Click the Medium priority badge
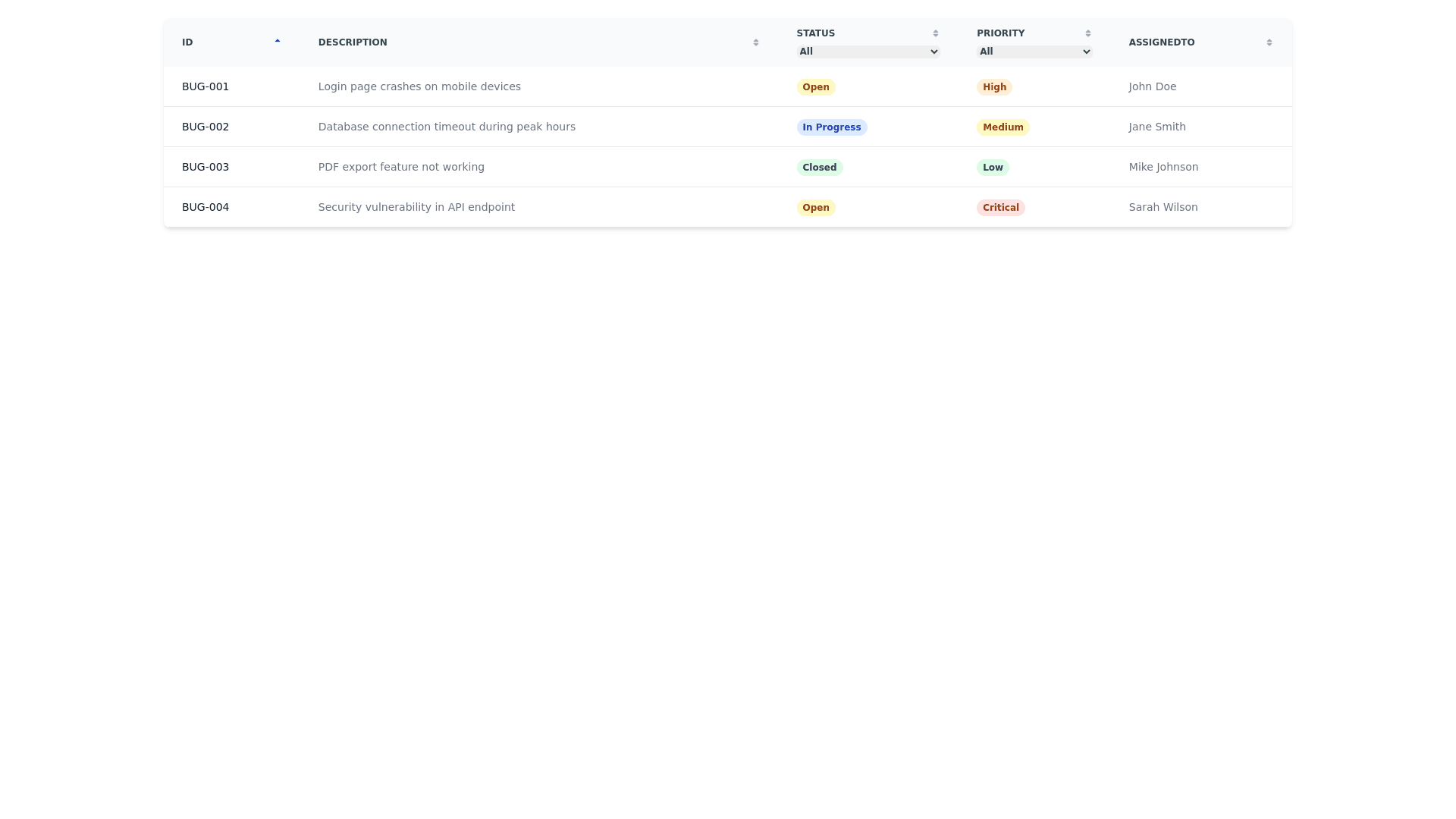 coord(1003,127)
